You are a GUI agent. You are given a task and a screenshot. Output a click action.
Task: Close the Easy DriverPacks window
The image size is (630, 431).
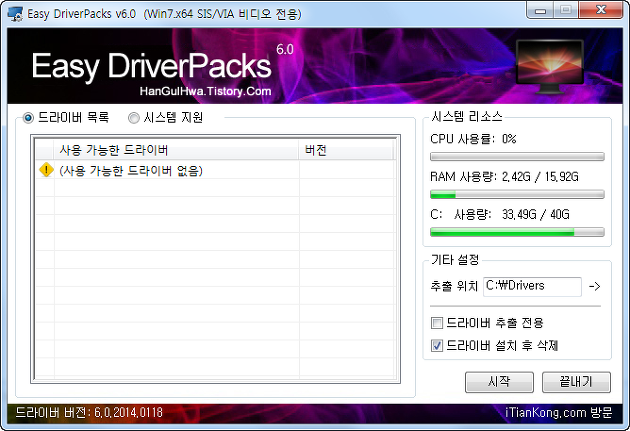tap(601, 10)
